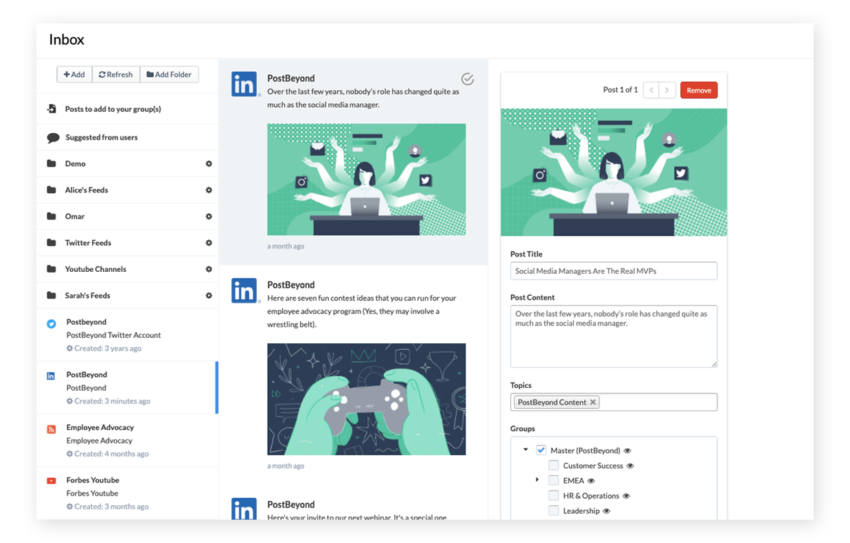Click the Youtube Channels folder icon

[x=51, y=268]
